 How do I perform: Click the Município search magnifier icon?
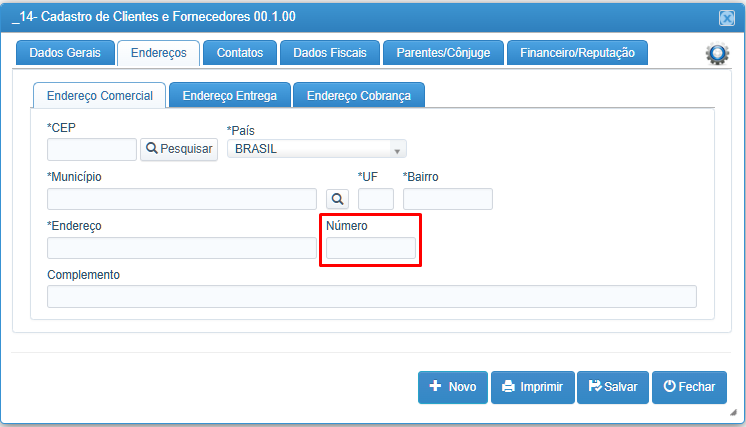[337, 199]
